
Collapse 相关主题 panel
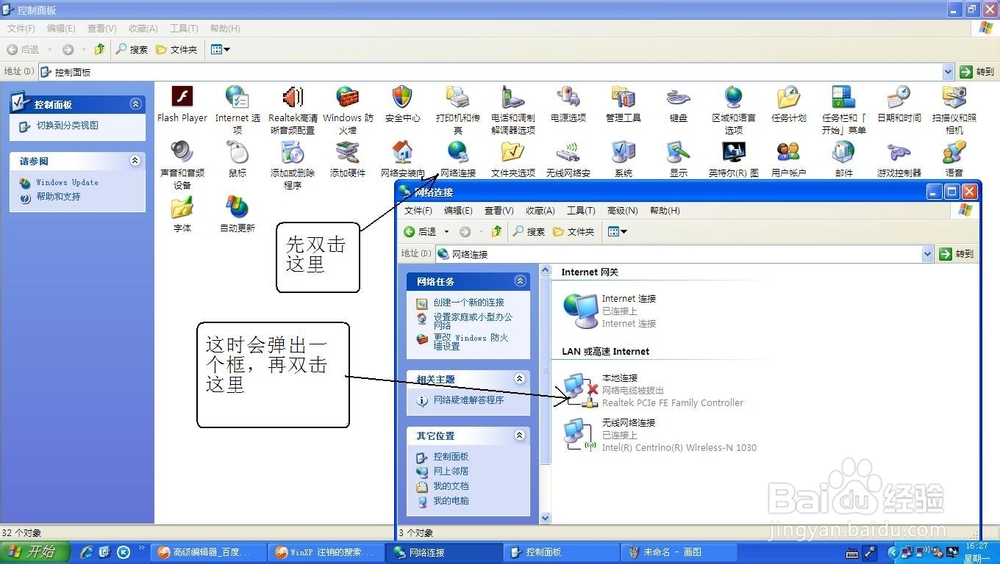click(520, 379)
